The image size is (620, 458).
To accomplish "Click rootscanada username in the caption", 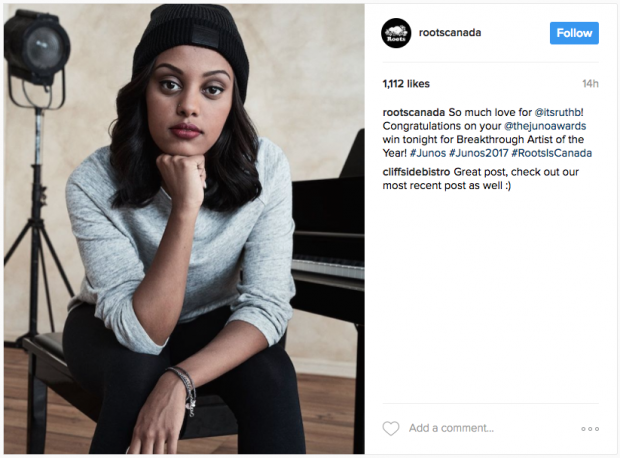I will 414,112.
